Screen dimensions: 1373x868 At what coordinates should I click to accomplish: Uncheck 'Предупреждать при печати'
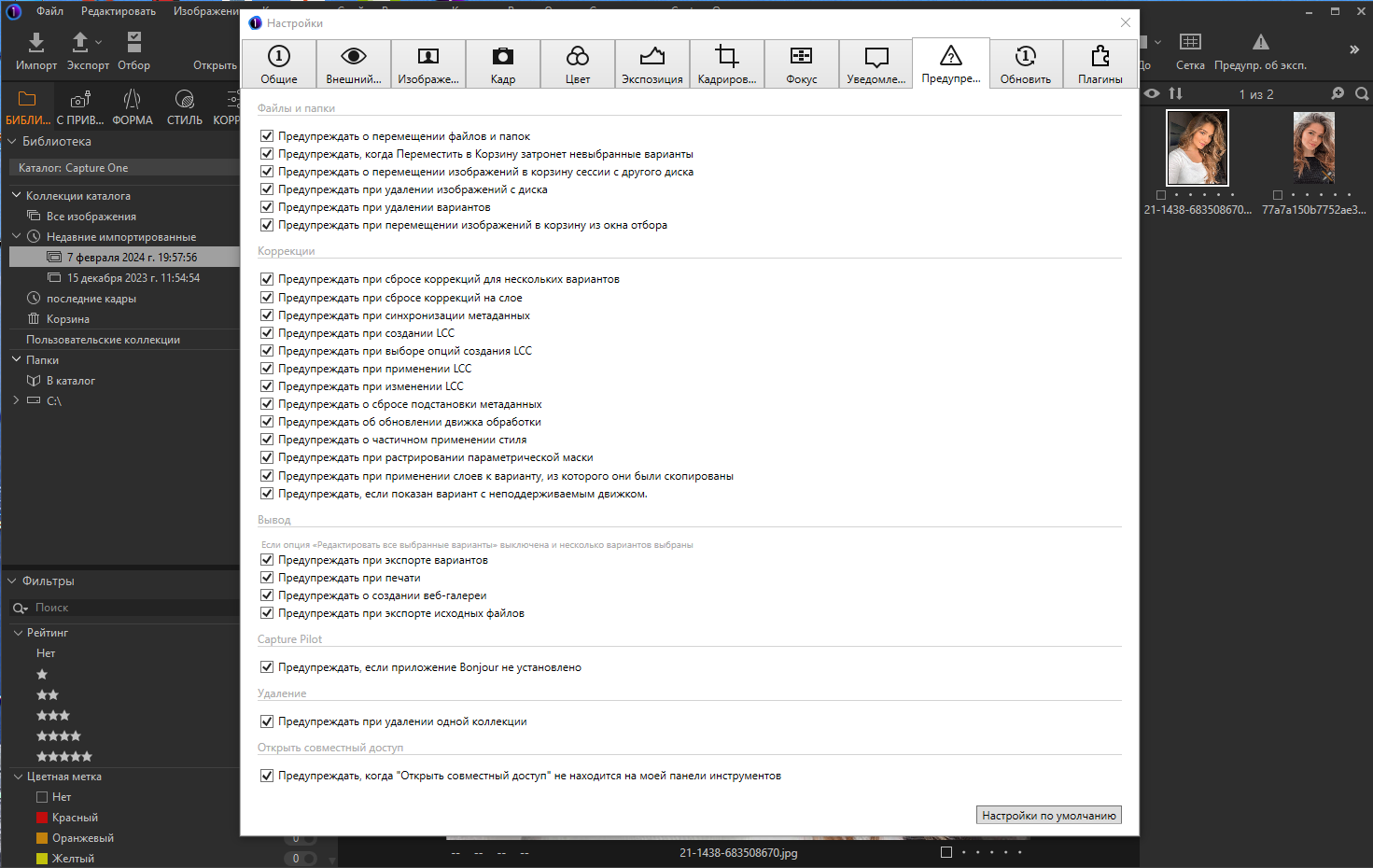(x=267, y=577)
